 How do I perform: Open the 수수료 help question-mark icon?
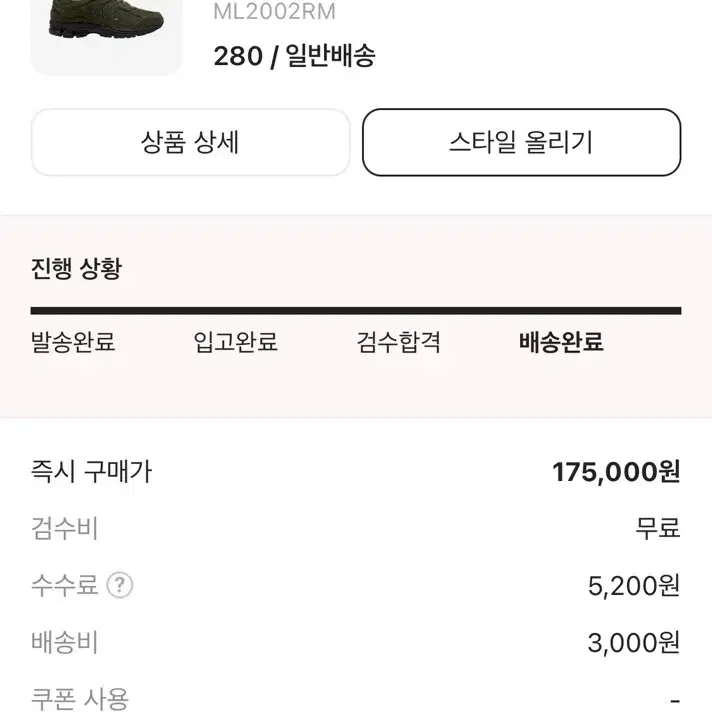click(120, 585)
